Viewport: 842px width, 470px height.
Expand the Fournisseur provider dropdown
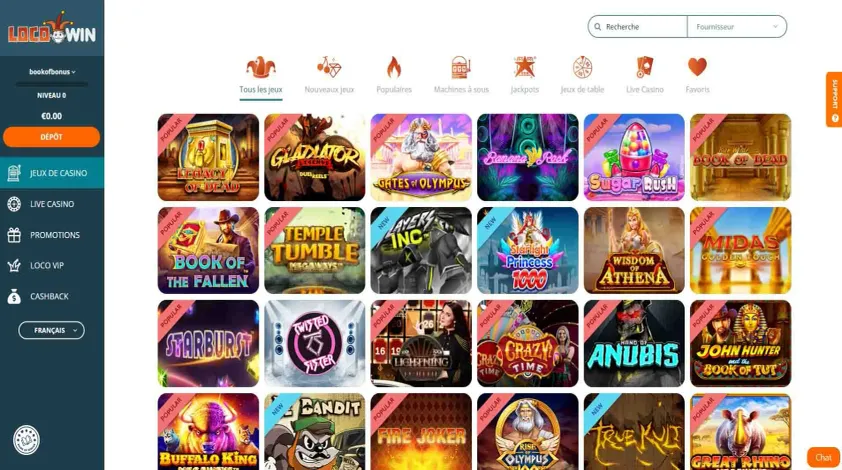pyautogui.click(x=737, y=26)
